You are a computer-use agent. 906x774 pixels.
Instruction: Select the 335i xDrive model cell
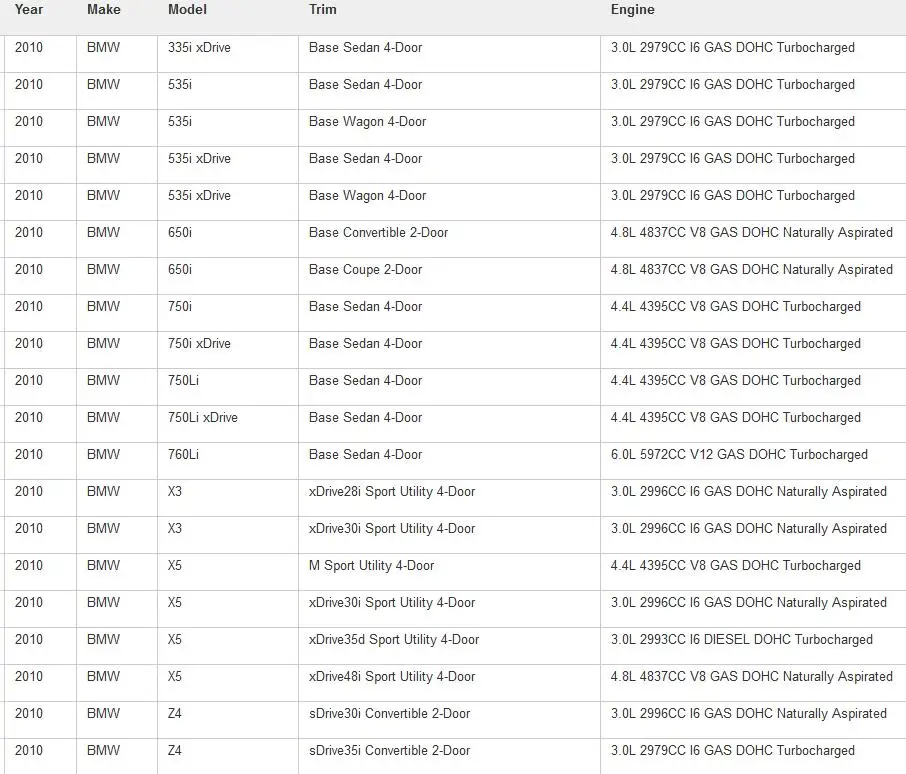199,47
